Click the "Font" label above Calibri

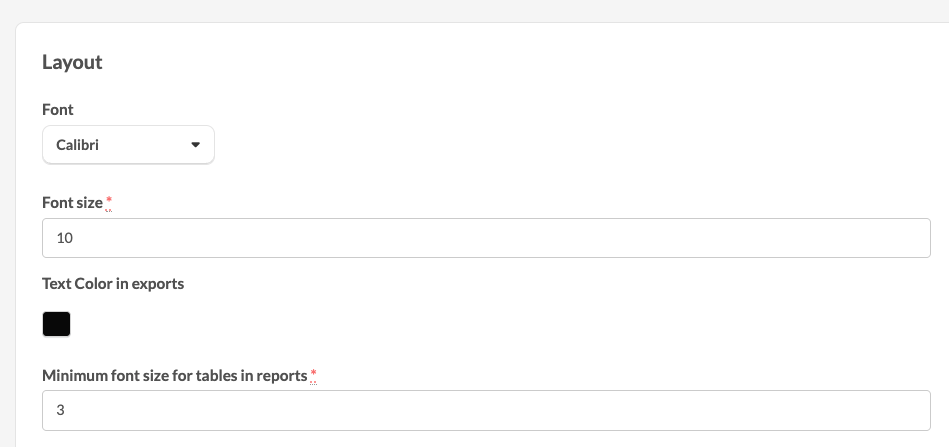pyautogui.click(x=58, y=109)
